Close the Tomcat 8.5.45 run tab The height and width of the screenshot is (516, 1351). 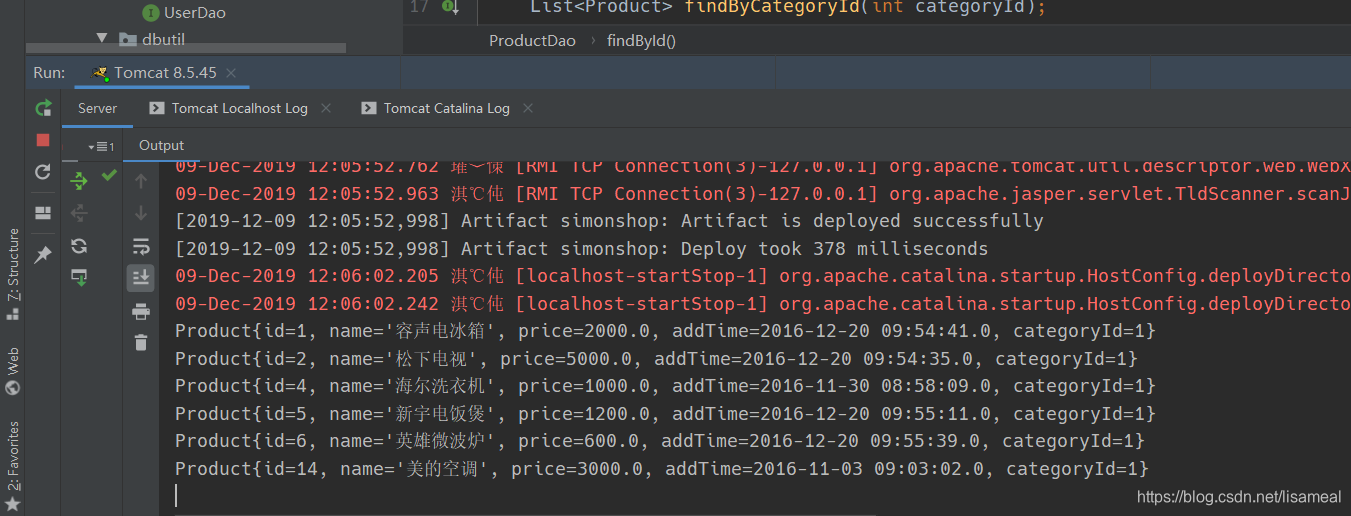231,73
